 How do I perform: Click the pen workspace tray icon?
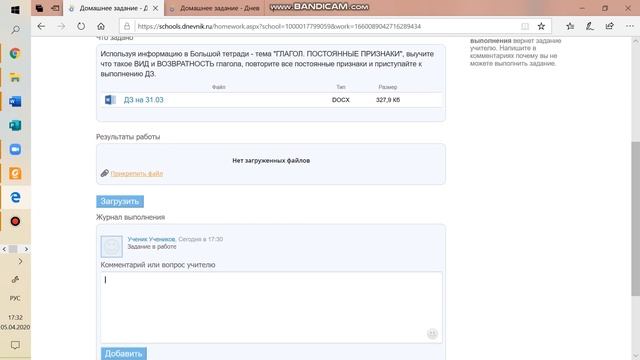click(15, 280)
